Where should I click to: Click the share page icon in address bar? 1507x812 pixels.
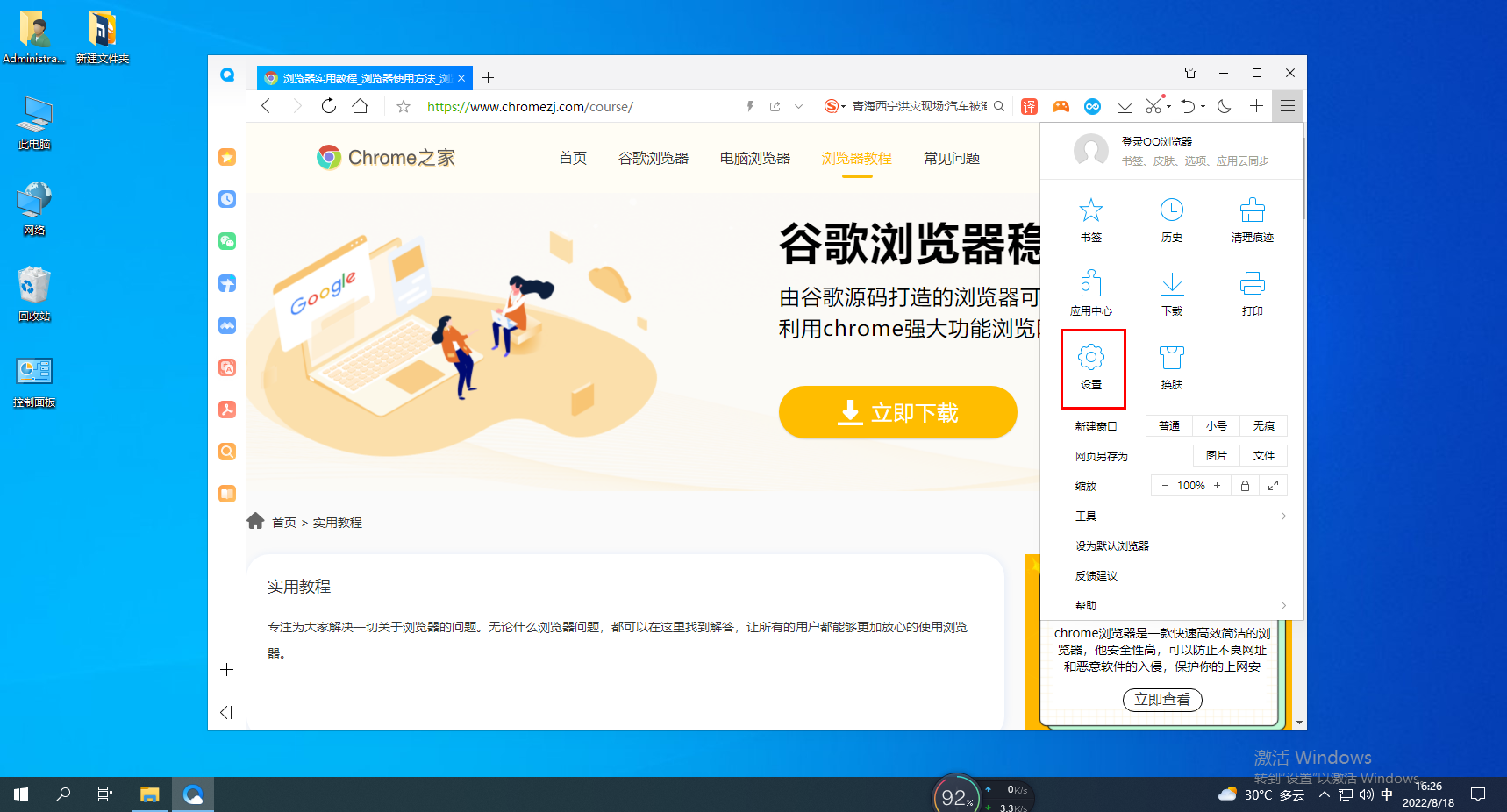pos(775,106)
